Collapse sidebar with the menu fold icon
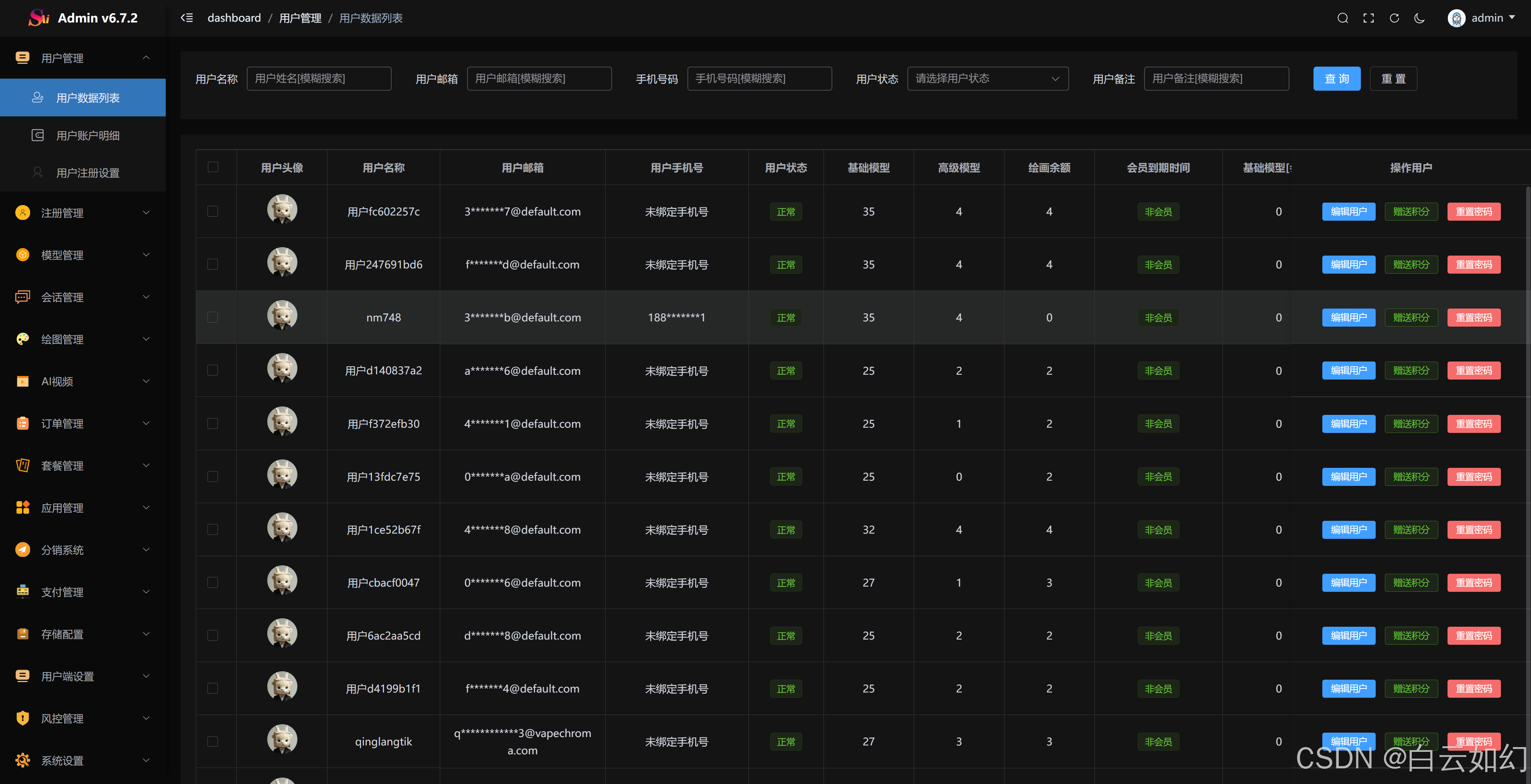The image size is (1531, 784). (187, 18)
